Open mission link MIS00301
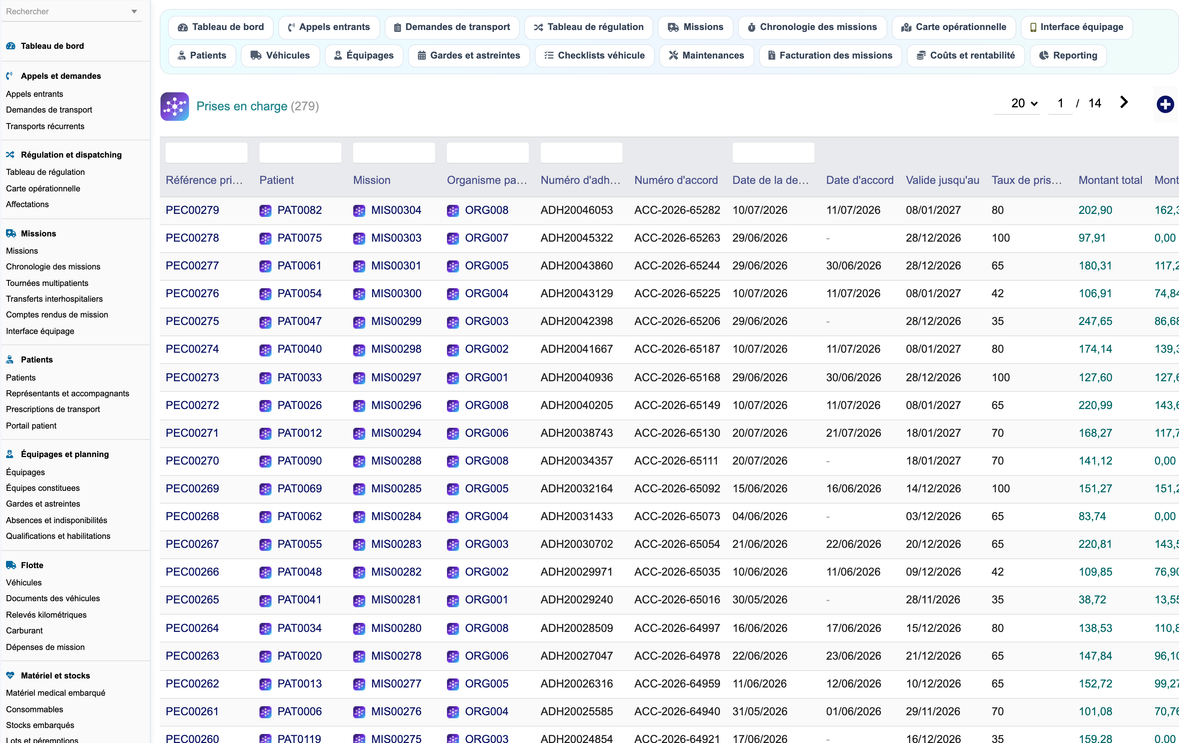This screenshot has height=743, width=1200. click(x=396, y=266)
